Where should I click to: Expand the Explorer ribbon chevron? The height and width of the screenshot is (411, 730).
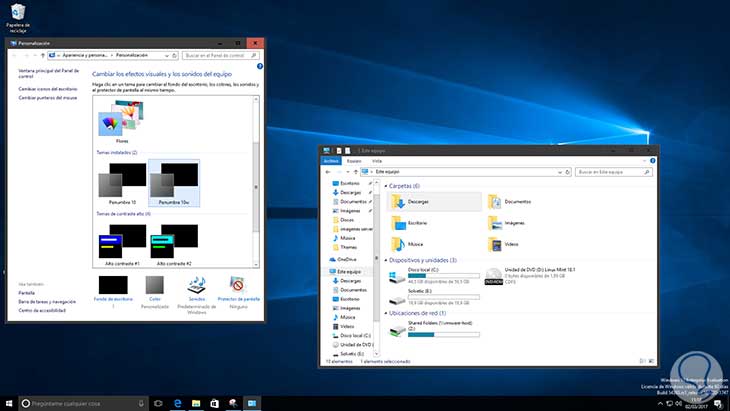point(644,161)
